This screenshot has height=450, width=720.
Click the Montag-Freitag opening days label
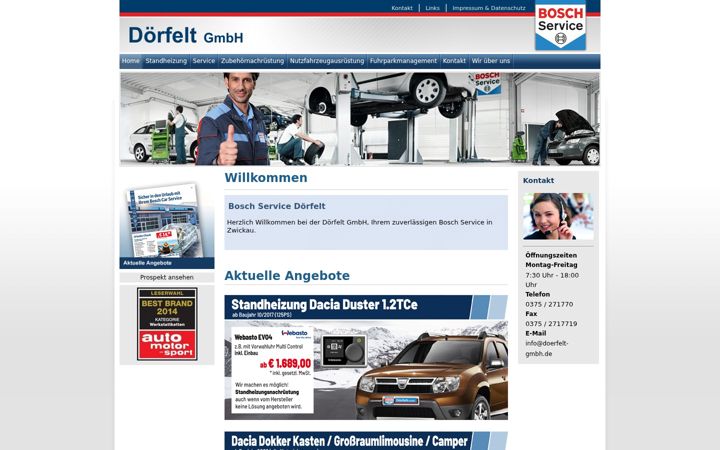coord(551,265)
